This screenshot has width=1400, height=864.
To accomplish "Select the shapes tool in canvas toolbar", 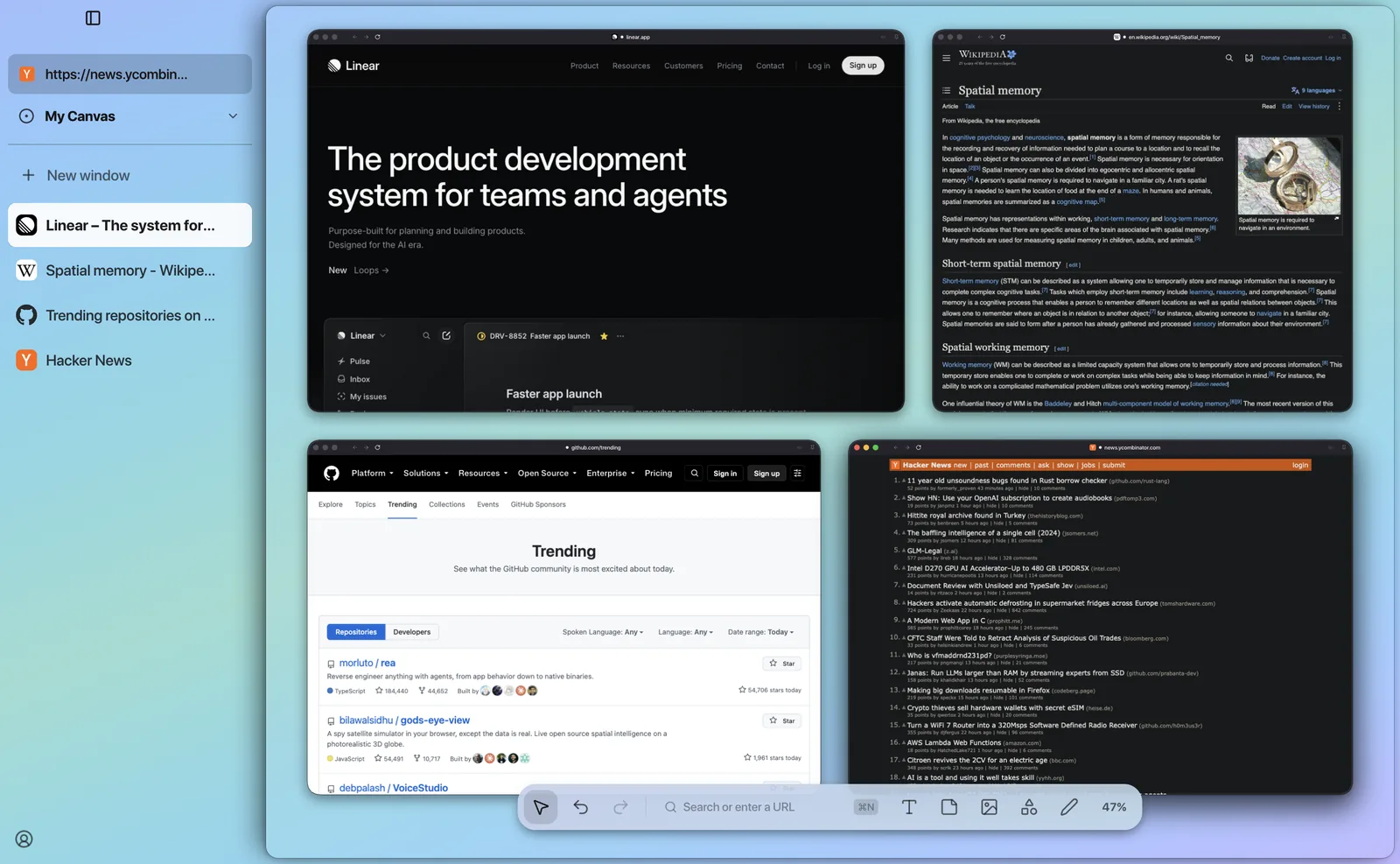I will [x=1029, y=807].
